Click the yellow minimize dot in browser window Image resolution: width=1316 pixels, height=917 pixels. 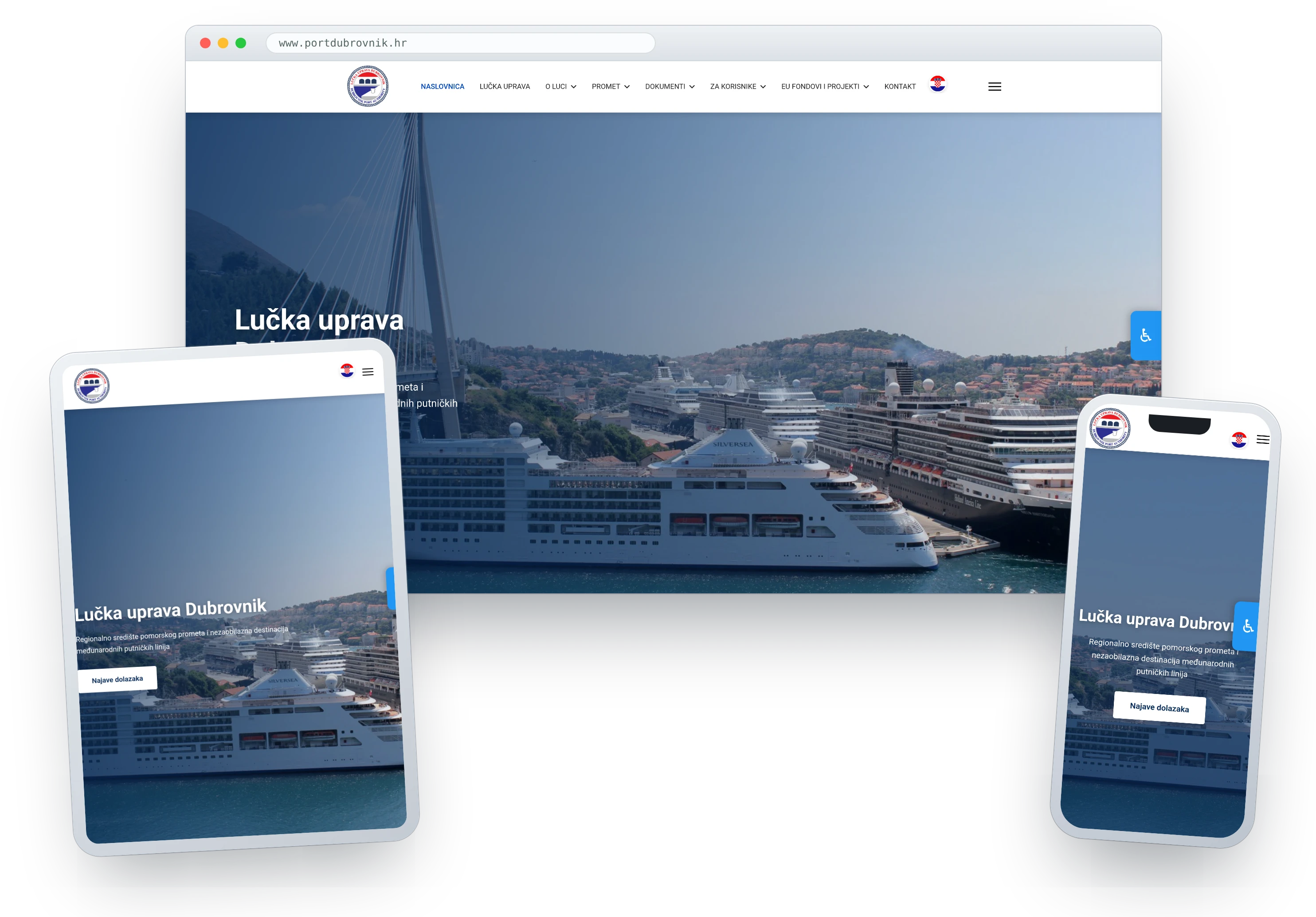coord(223,43)
